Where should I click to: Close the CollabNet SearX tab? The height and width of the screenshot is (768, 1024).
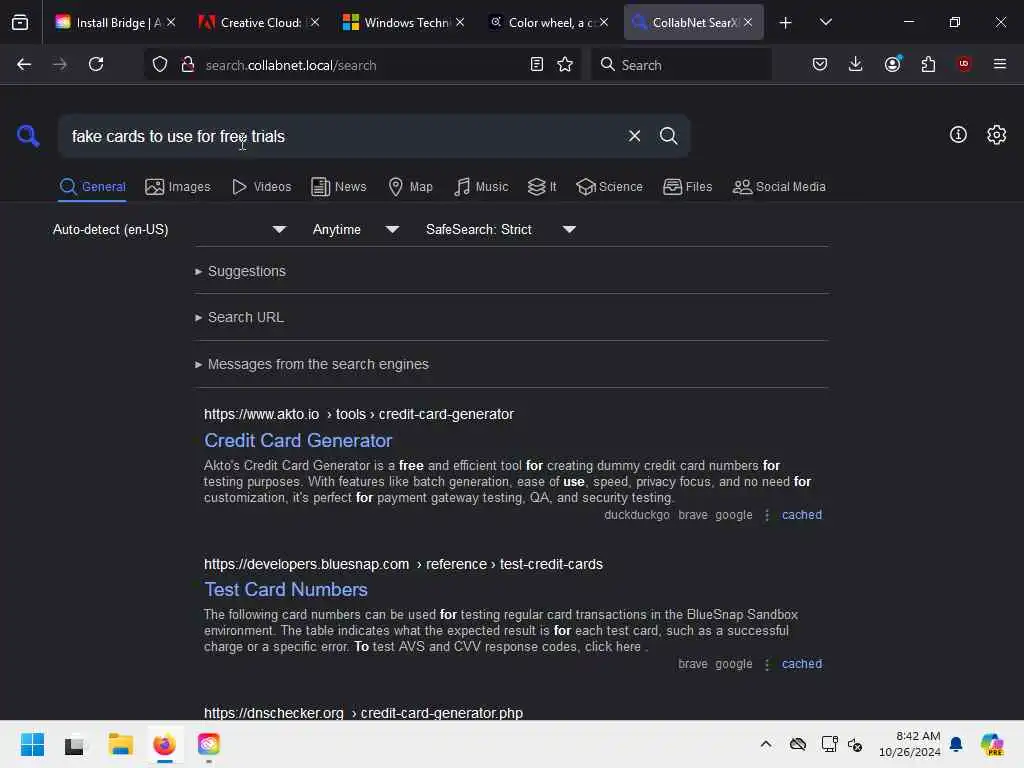[748, 22]
